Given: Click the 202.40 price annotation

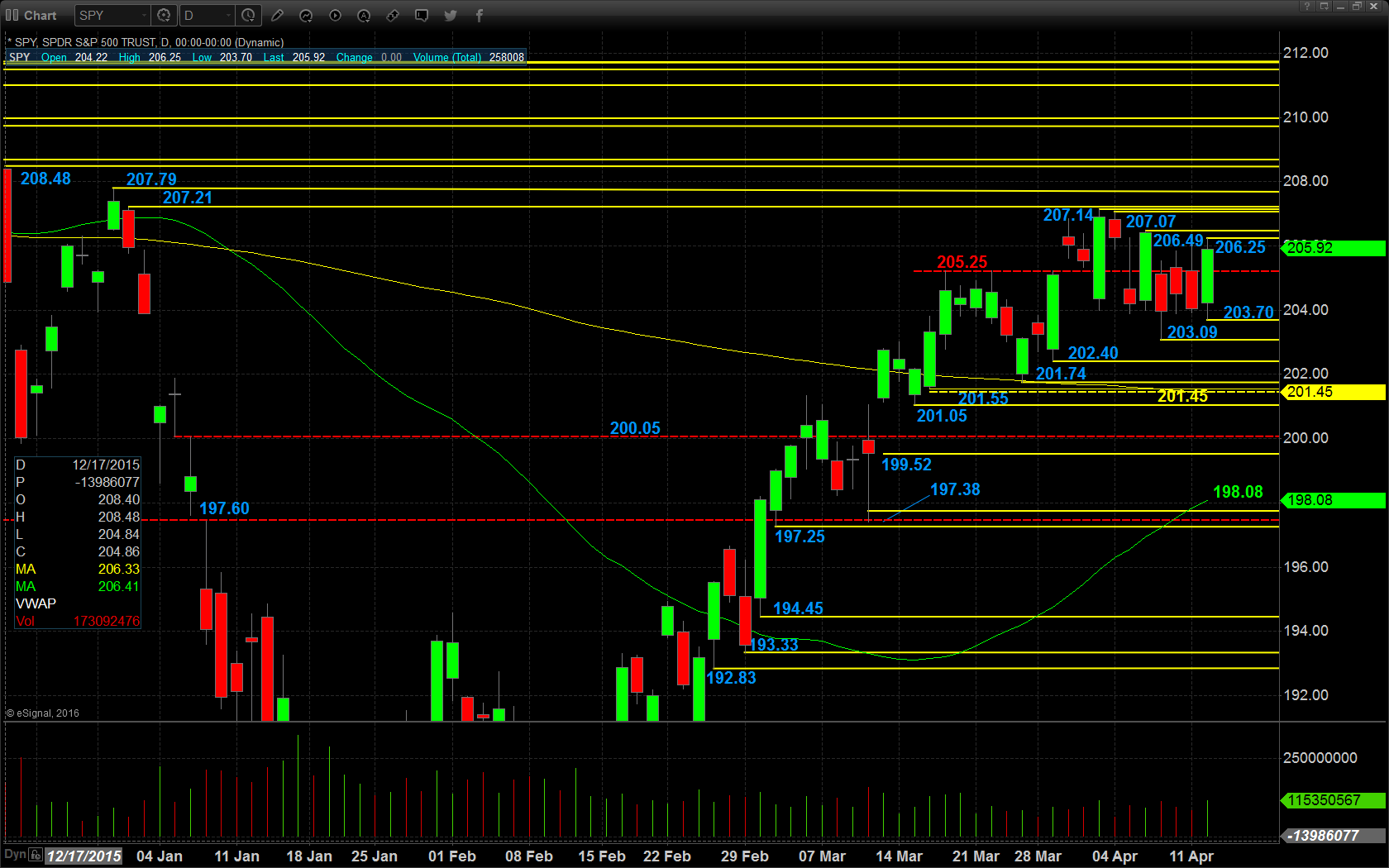Looking at the screenshot, I should tap(1093, 353).
